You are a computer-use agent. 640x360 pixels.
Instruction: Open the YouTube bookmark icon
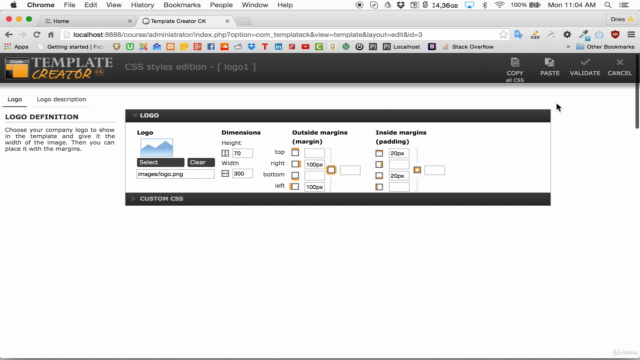click(305, 47)
